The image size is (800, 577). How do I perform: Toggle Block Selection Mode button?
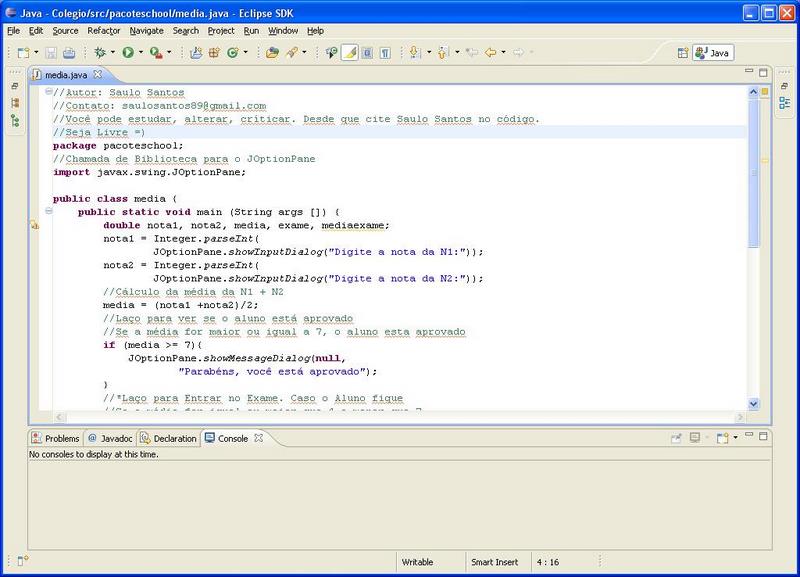(367, 53)
